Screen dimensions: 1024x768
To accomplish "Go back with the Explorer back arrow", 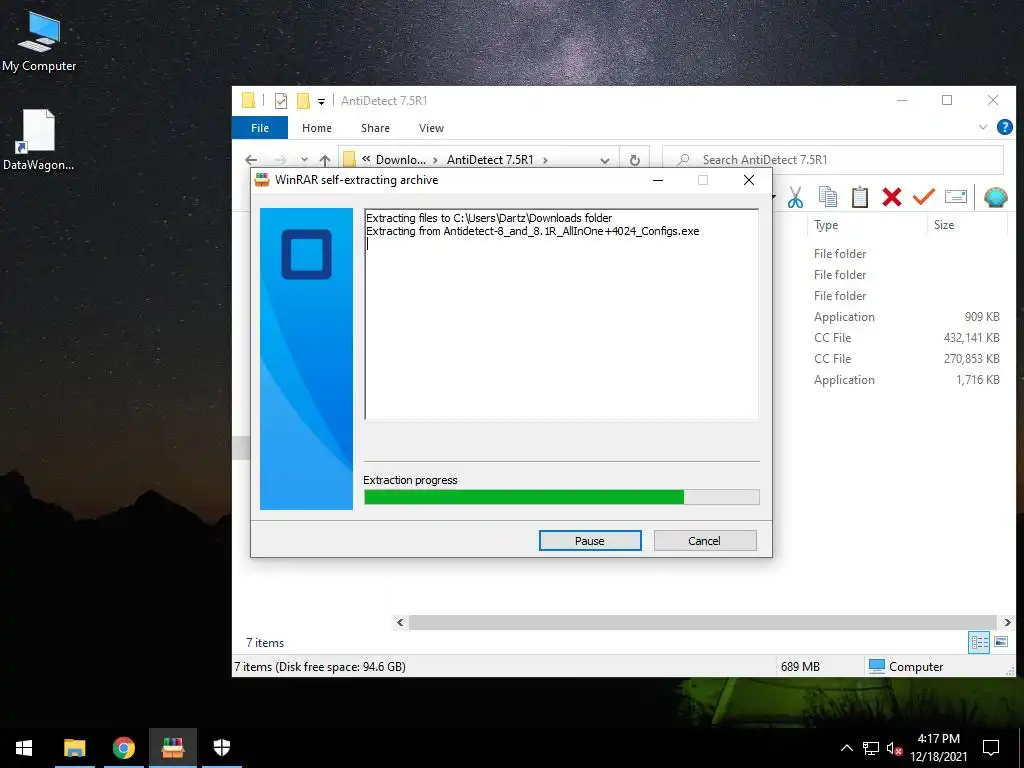I will click(251, 160).
